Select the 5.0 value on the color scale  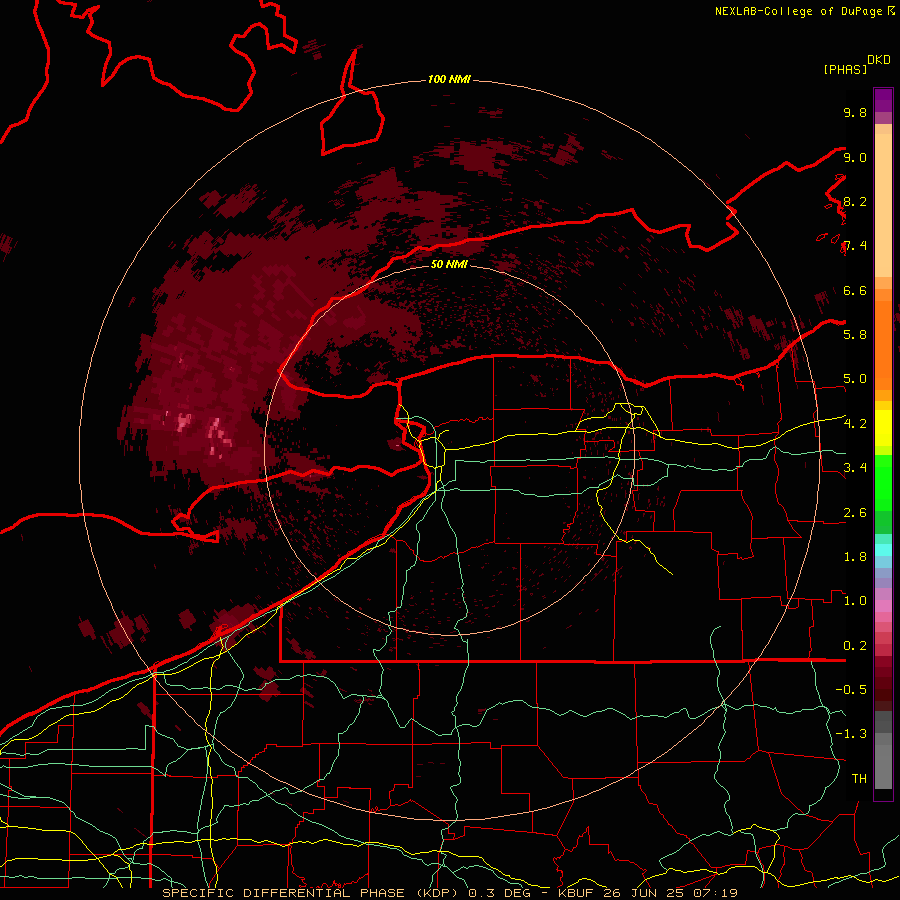coord(855,379)
